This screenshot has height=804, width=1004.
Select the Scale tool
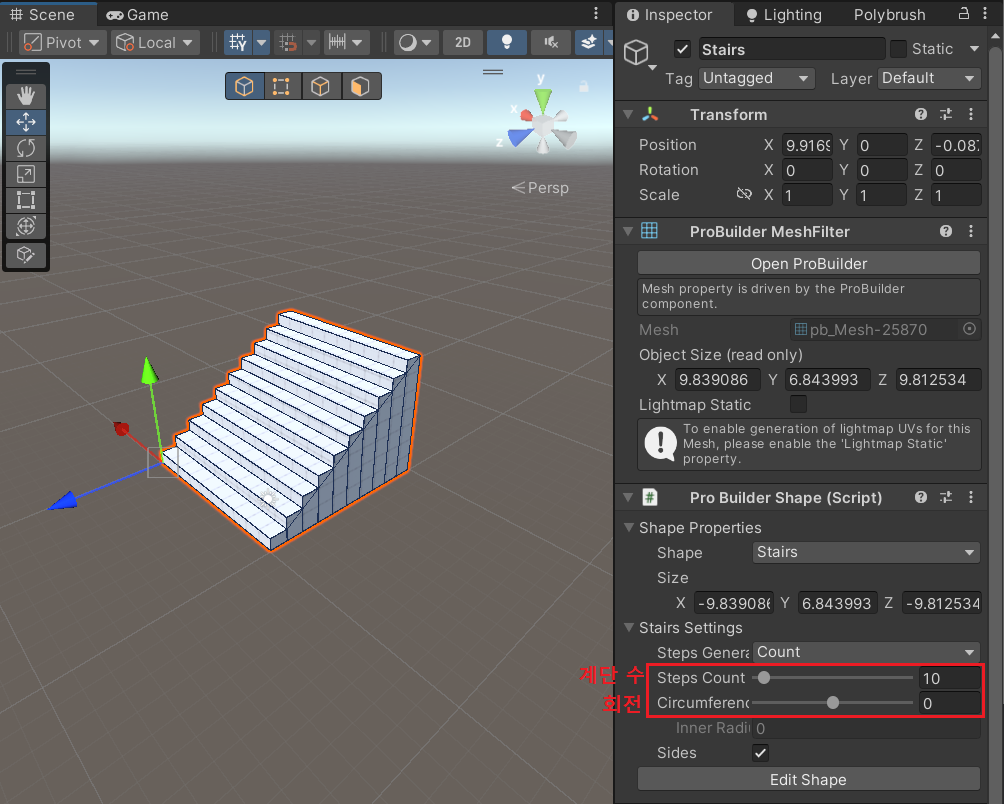click(x=26, y=174)
